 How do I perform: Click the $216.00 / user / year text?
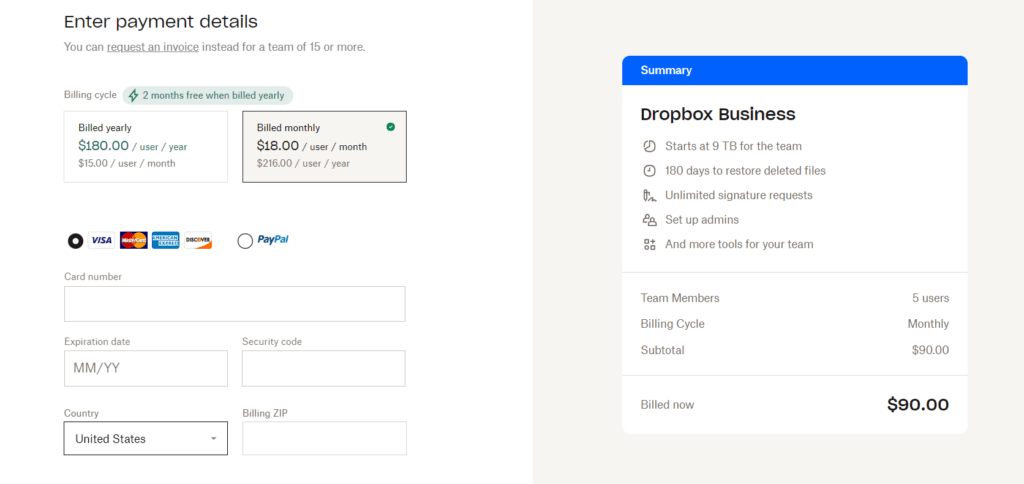pyautogui.click(x=303, y=163)
